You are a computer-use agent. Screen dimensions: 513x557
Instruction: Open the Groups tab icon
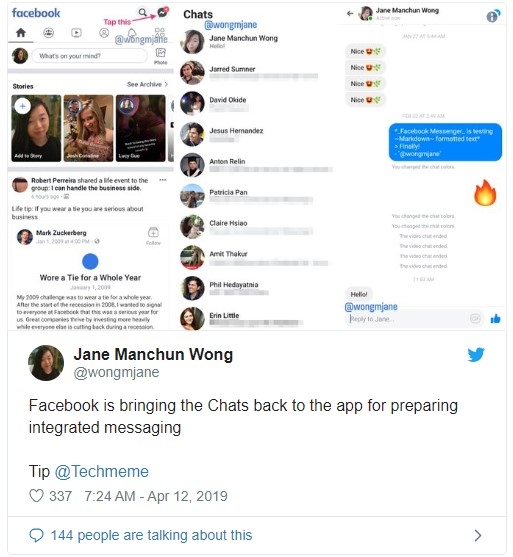pos(49,33)
